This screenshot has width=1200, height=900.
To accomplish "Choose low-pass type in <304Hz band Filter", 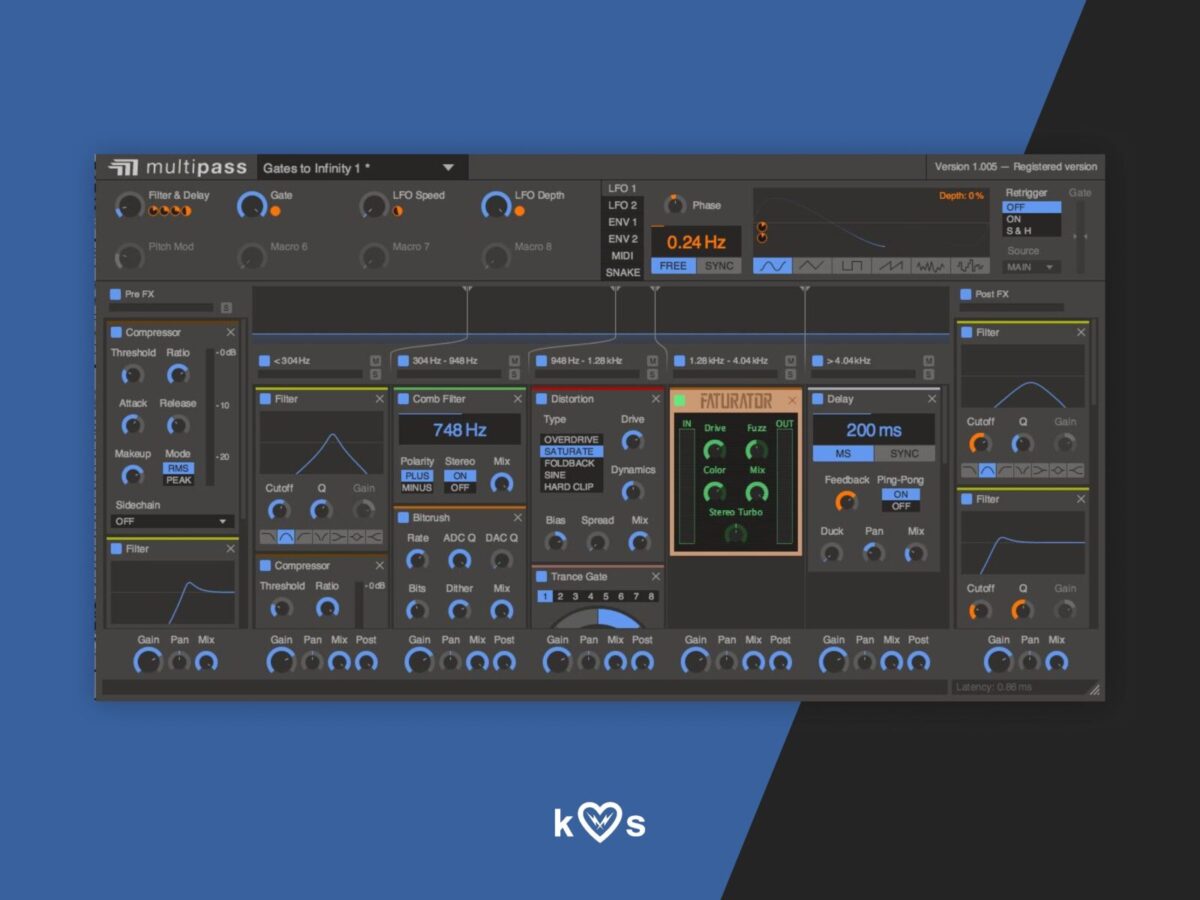I will (268, 537).
